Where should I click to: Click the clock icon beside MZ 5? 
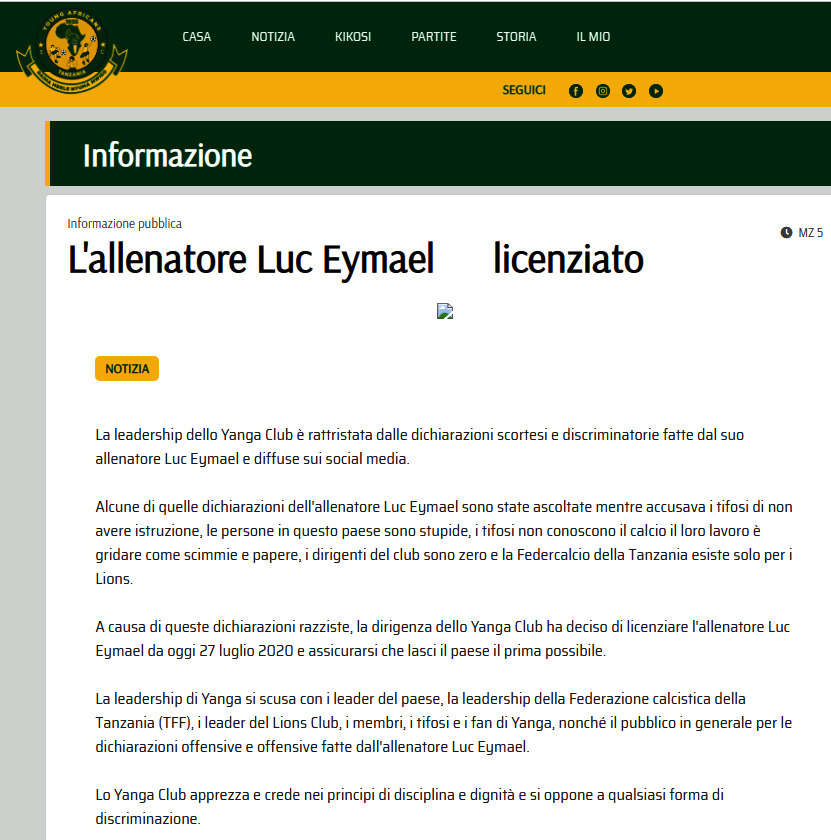[786, 233]
